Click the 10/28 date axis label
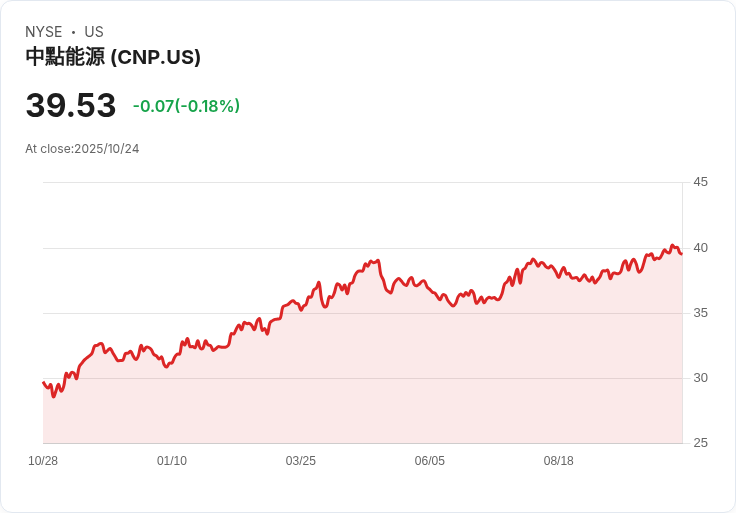Image resolution: width=736 pixels, height=513 pixels. coord(43,461)
